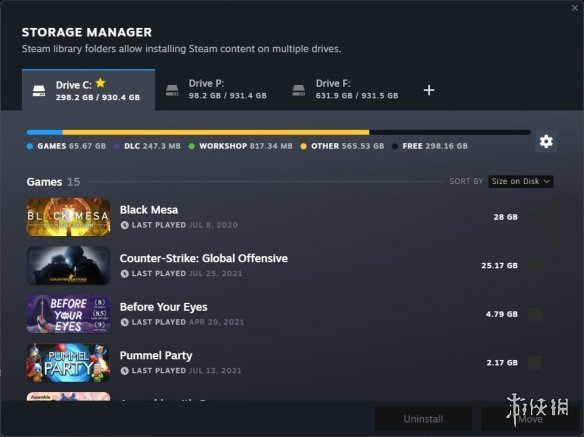Click the Drive C hard disk icon

tap(39, 91)
